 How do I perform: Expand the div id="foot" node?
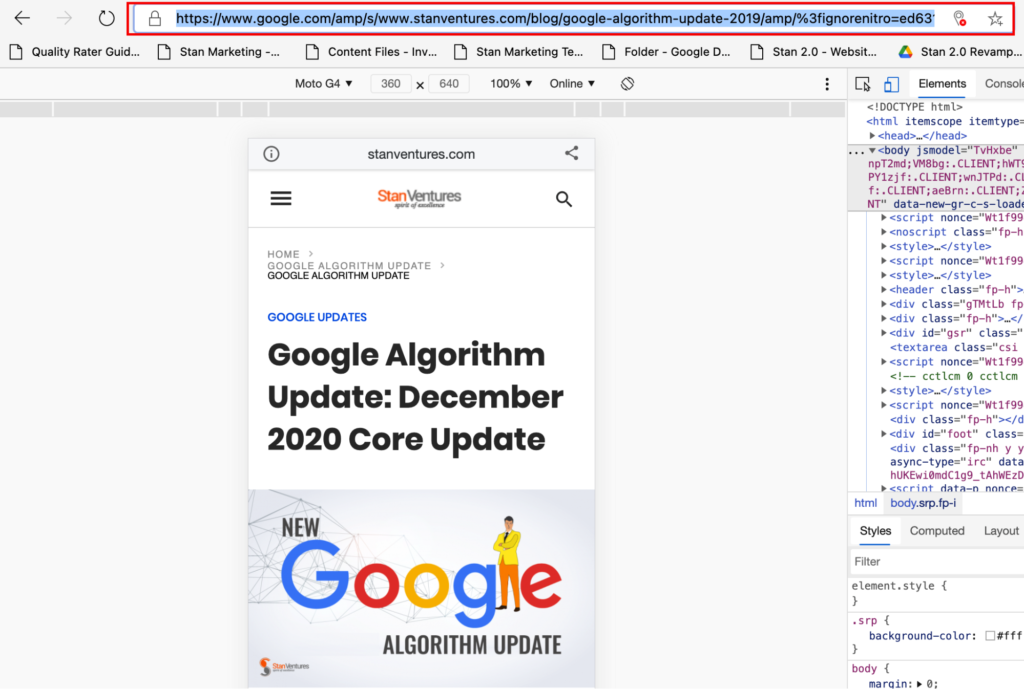[x=884, y=434]
